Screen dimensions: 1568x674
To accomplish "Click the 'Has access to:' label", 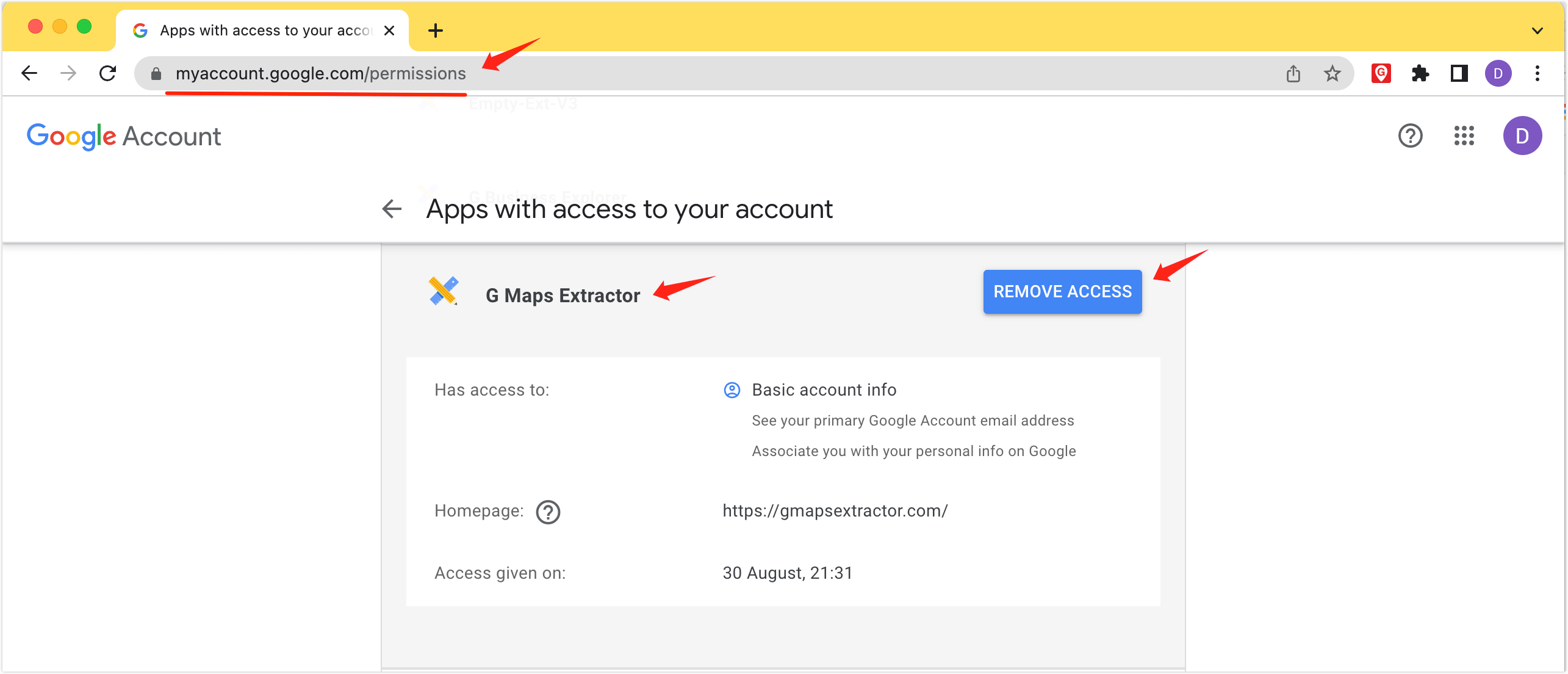I will click(492, 390).
